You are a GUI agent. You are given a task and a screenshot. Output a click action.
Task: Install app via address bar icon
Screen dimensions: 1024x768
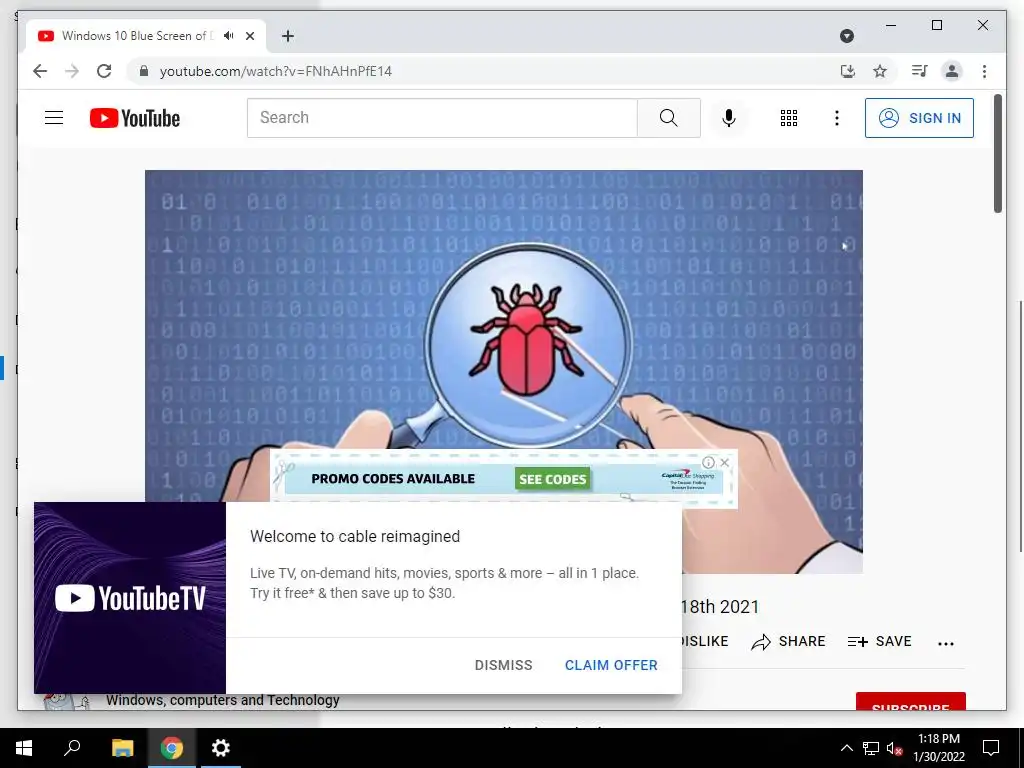(x=848, y=71)
